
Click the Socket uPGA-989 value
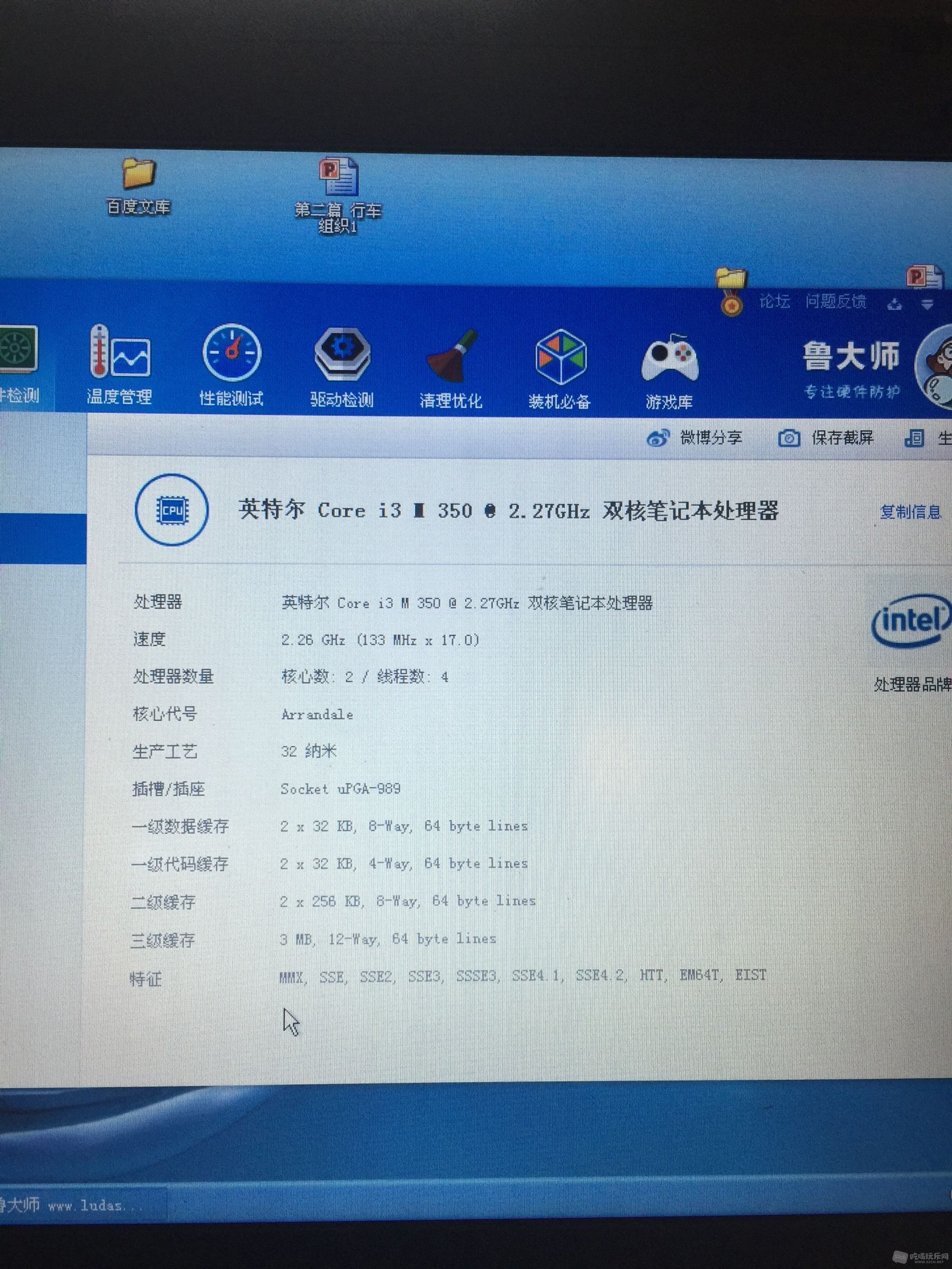pos(340,789)
